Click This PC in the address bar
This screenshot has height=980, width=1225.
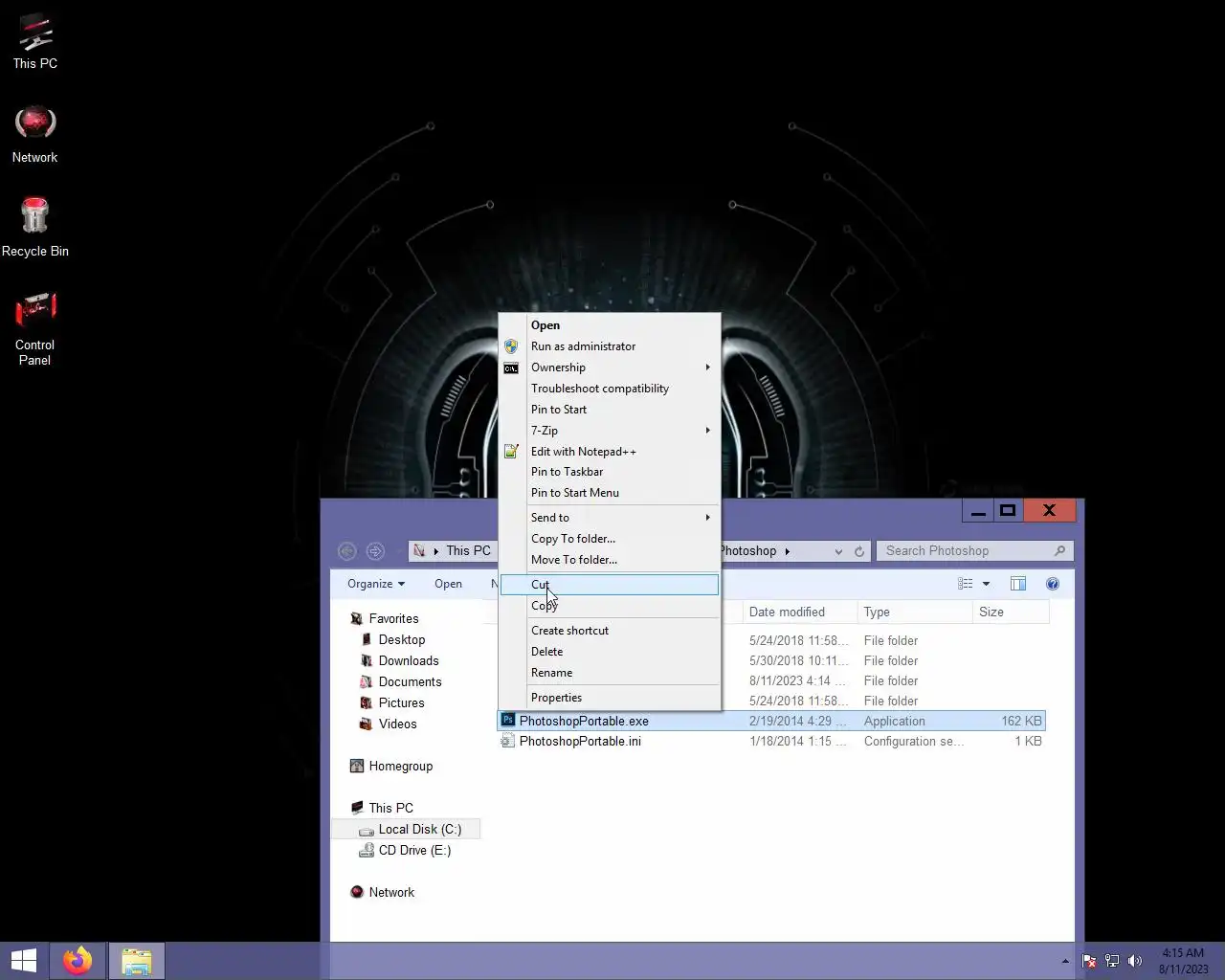tap(468, 551)
